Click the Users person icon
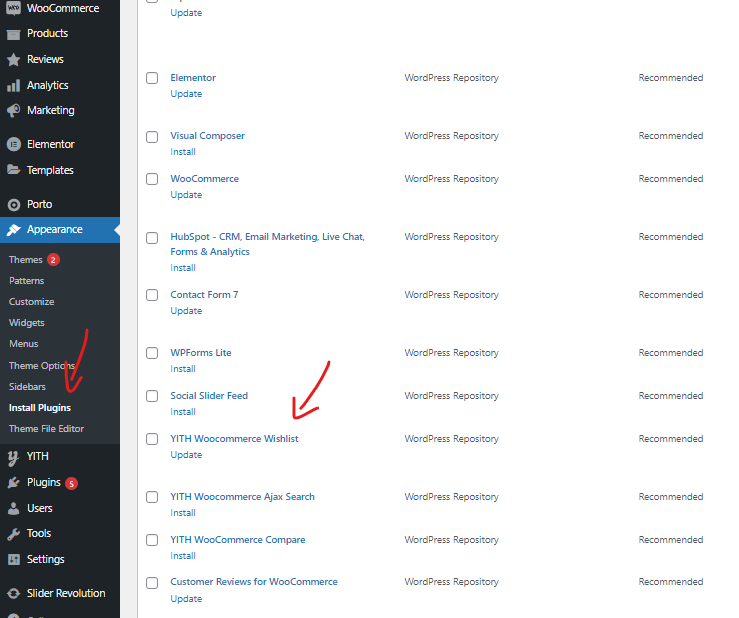The image size is (739, 618). (14, 508)
